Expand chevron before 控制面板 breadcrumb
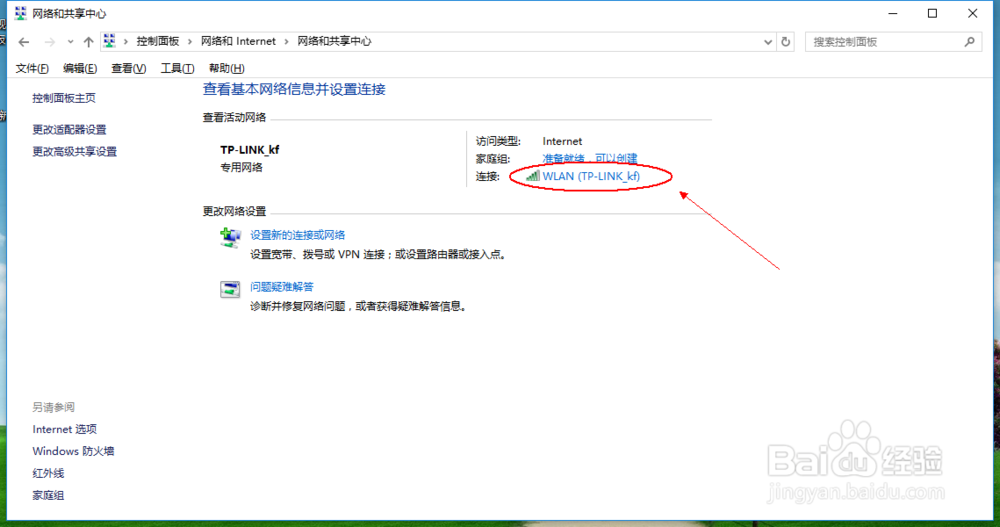This screenshot has height=527, width=1000. point(126,41)
